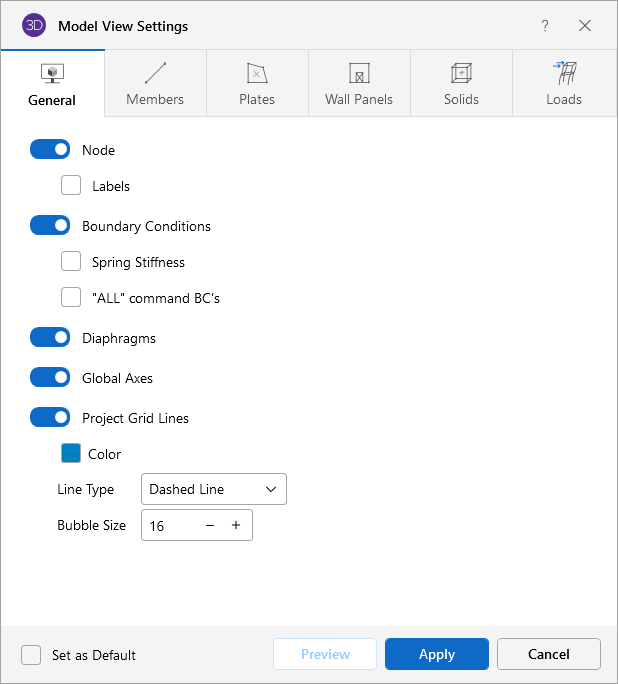This screenshot has height=684, width=618.
Task: Tick the Set as Default checkbox
Action: (31, 655)
